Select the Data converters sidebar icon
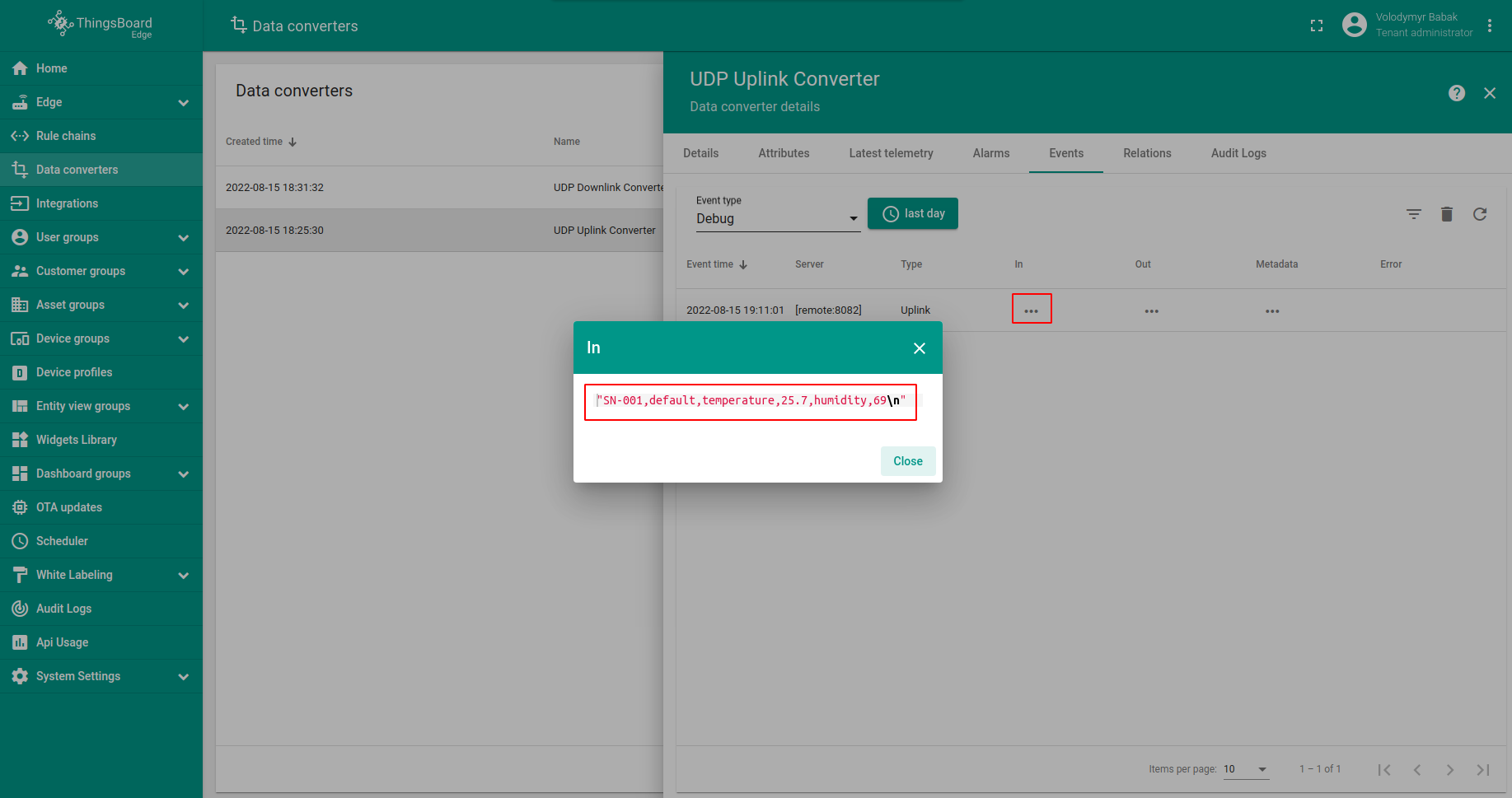This screenshot has width=1512, height=798. point(20,170)
